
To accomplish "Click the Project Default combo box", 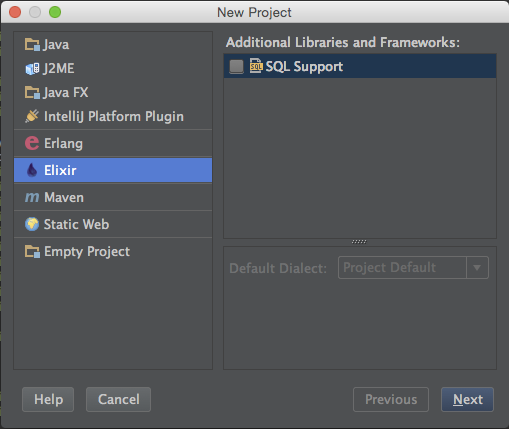I will [x=413, y=267].
